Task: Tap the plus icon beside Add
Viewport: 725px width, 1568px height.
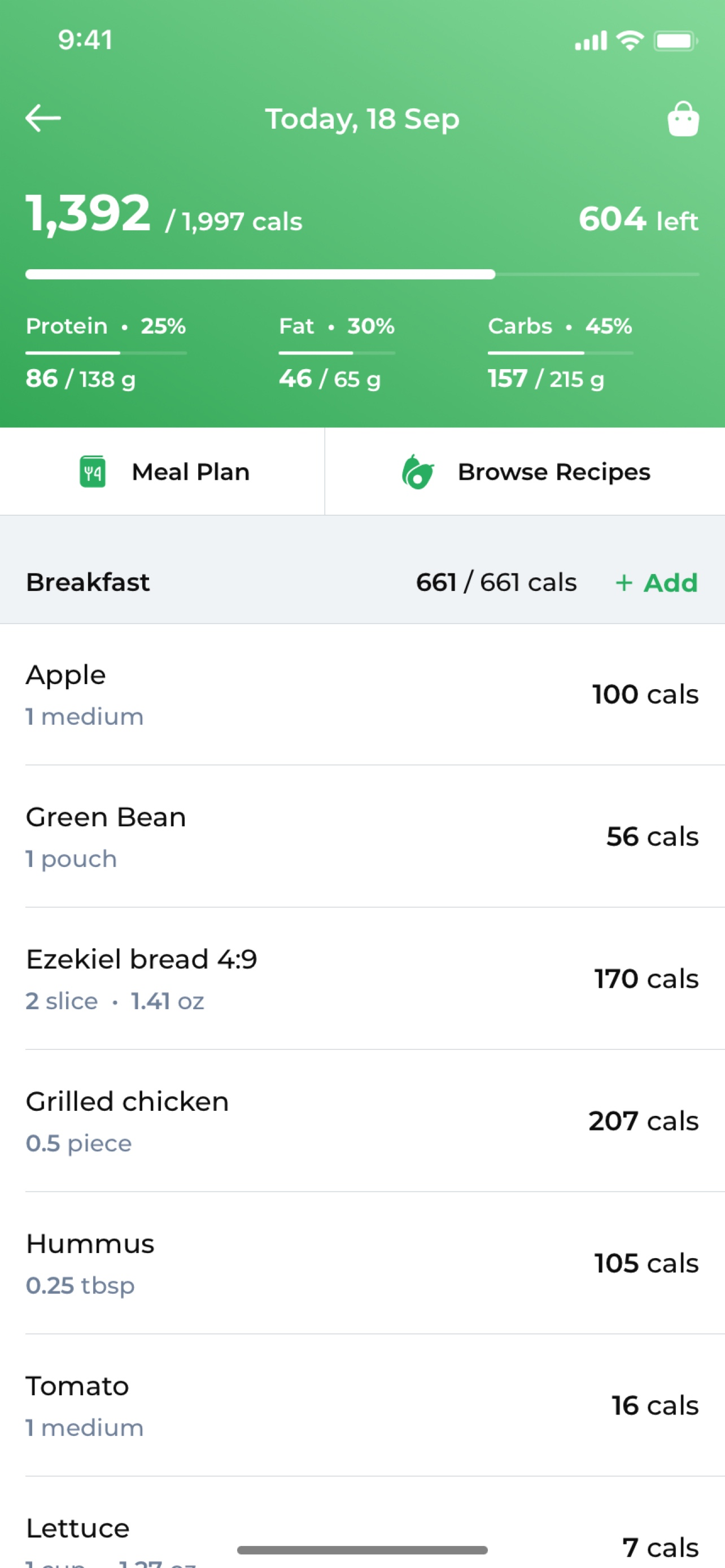Action: 624,583
